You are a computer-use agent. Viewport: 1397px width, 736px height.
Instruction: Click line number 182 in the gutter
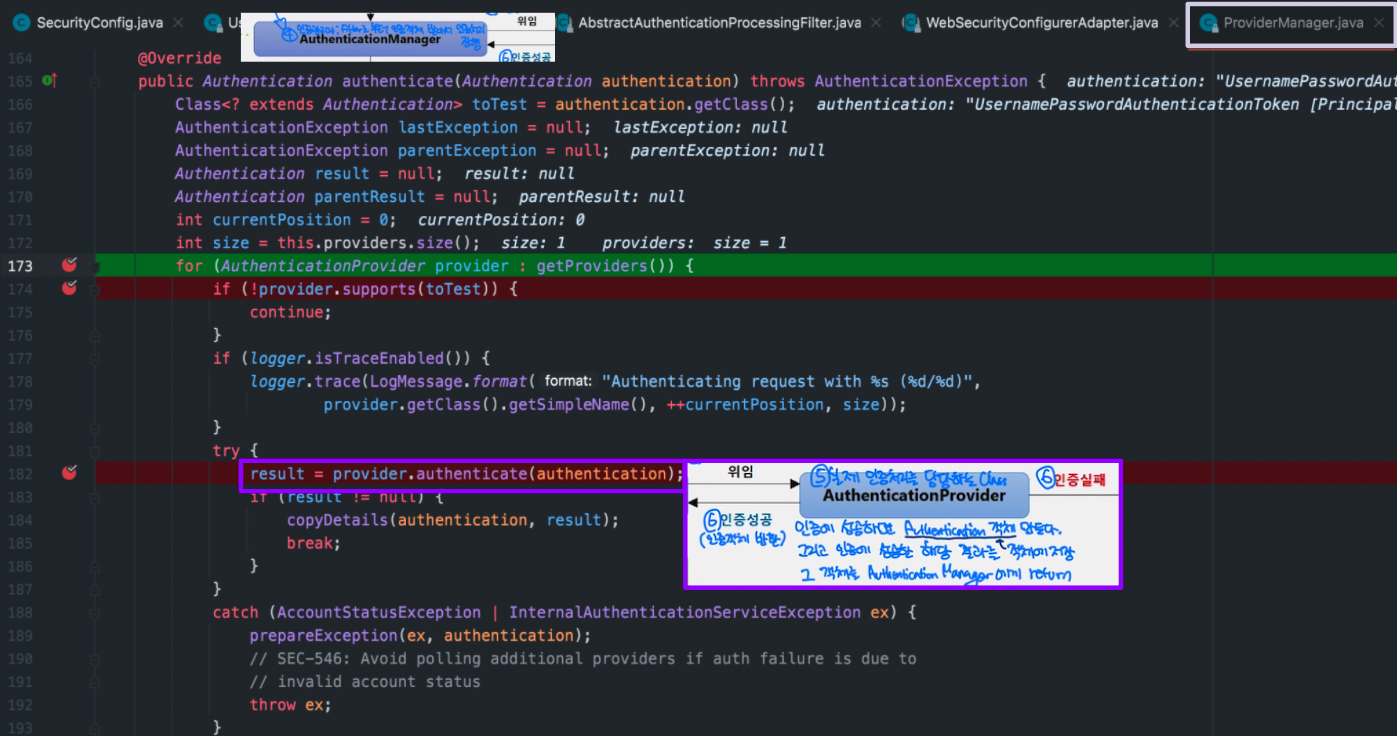click(21, 473)
